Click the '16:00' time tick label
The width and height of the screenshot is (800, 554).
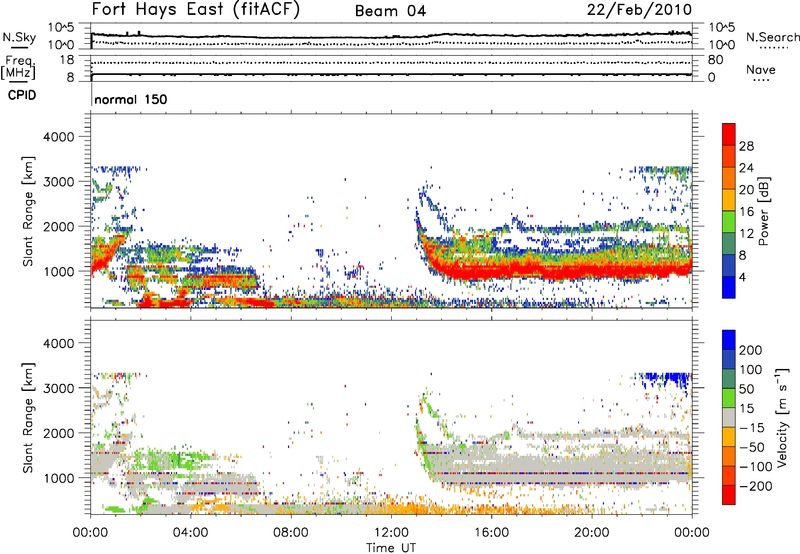click(x=491, y=533)
